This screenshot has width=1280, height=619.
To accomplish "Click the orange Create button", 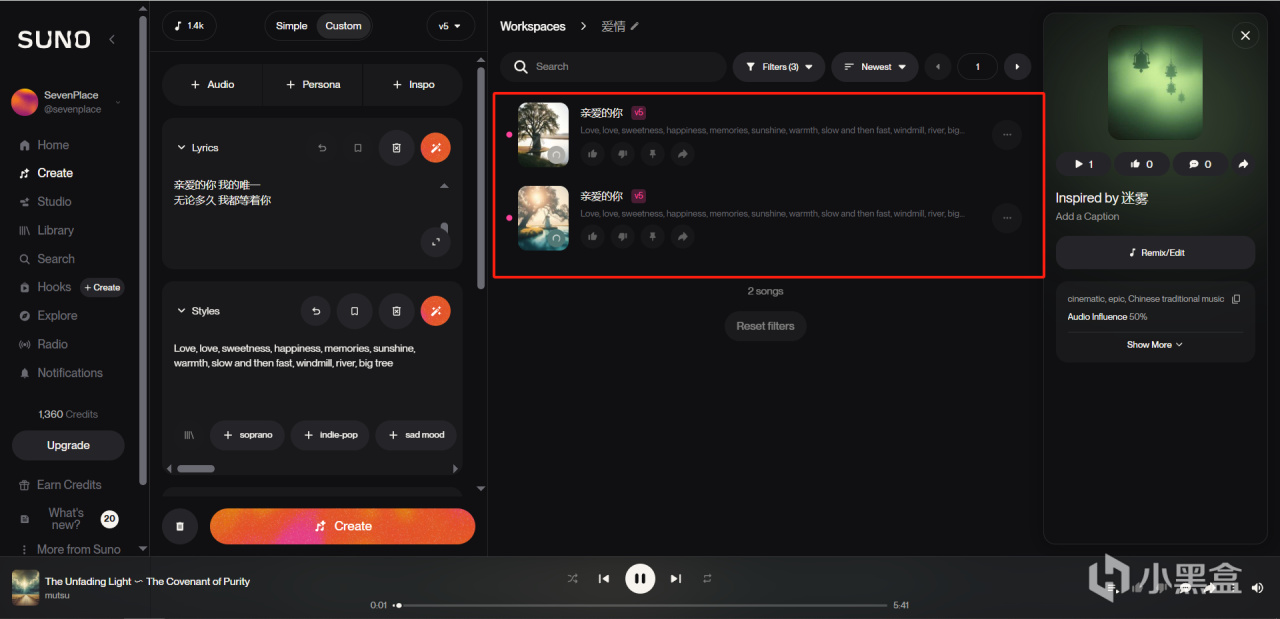I will point(342,526).
